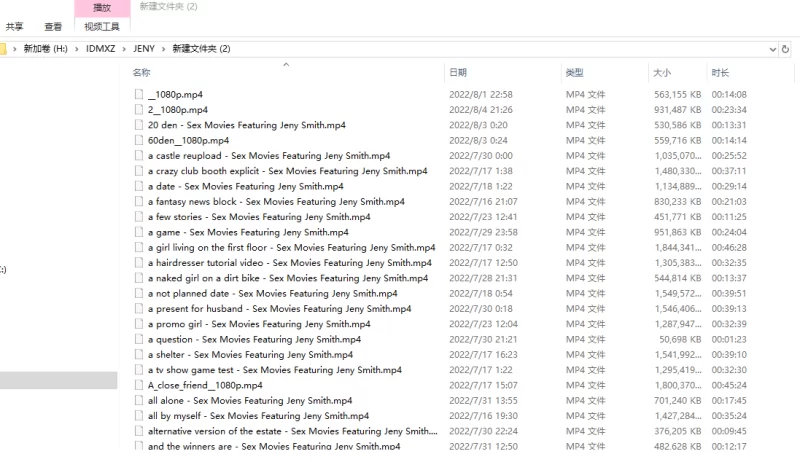The width and height of the screenshot is (800, 462).
Task: Select the 播放 contextual tab
Action: (x=101, y=8)
